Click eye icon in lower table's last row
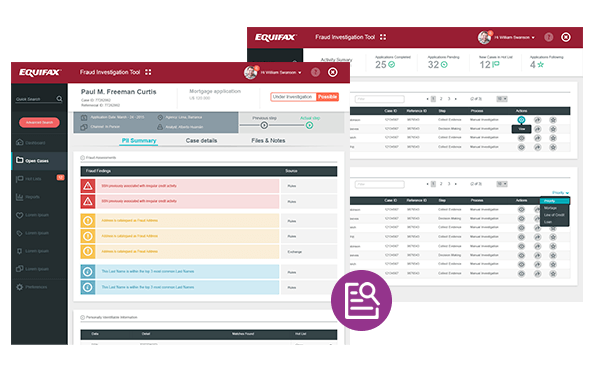Screen dimensions: 595x365 coord(521,274)
